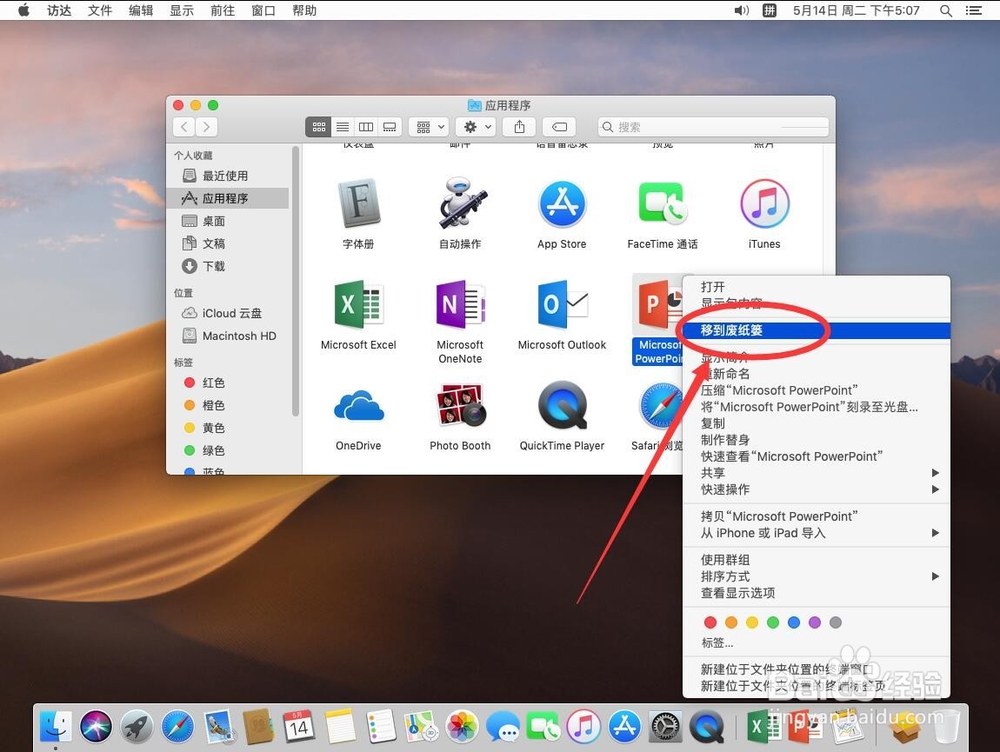Screen dimensions: 1000x752
Task: Open 下载 in Finder sidebar
Action: pos(228,266)
